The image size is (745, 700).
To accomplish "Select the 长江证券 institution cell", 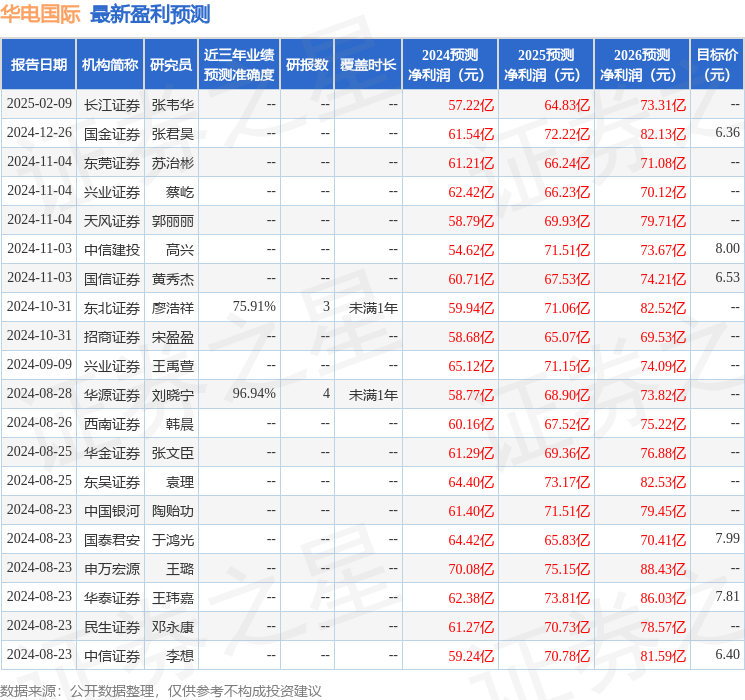I will [x=112, y=105].
